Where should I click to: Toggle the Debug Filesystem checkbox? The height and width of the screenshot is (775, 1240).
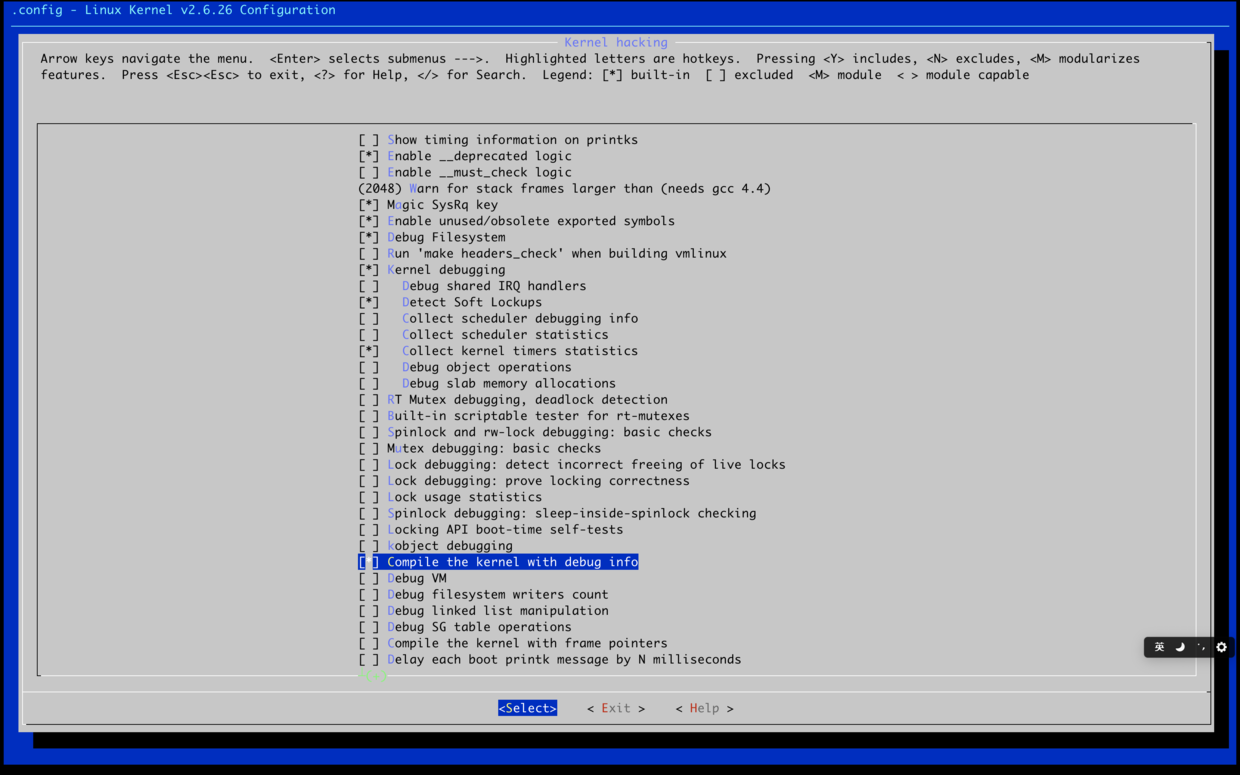369,237
